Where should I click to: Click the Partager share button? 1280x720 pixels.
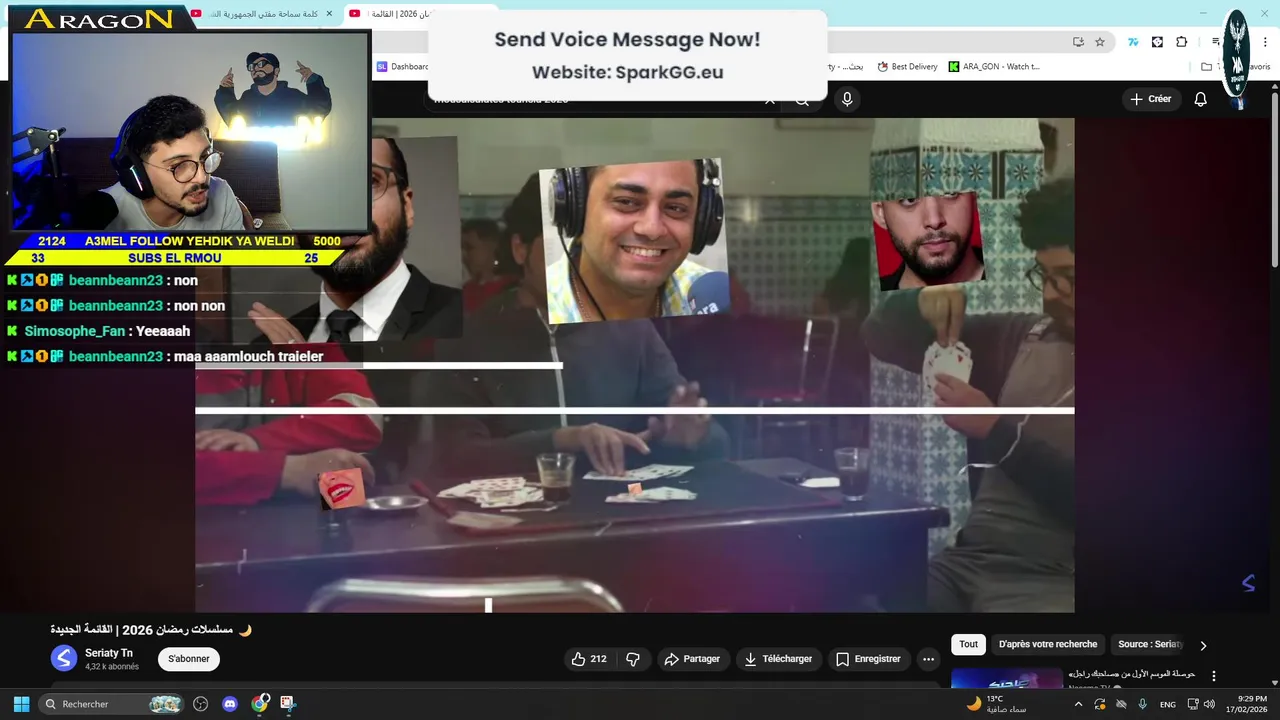[x=692, y=659]
